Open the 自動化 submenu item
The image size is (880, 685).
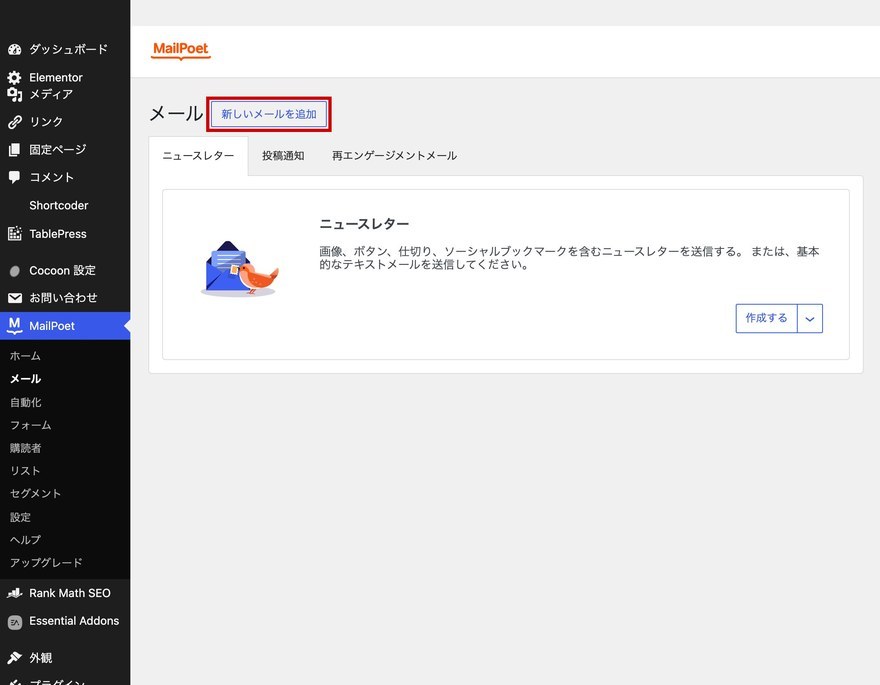[25, 402]
